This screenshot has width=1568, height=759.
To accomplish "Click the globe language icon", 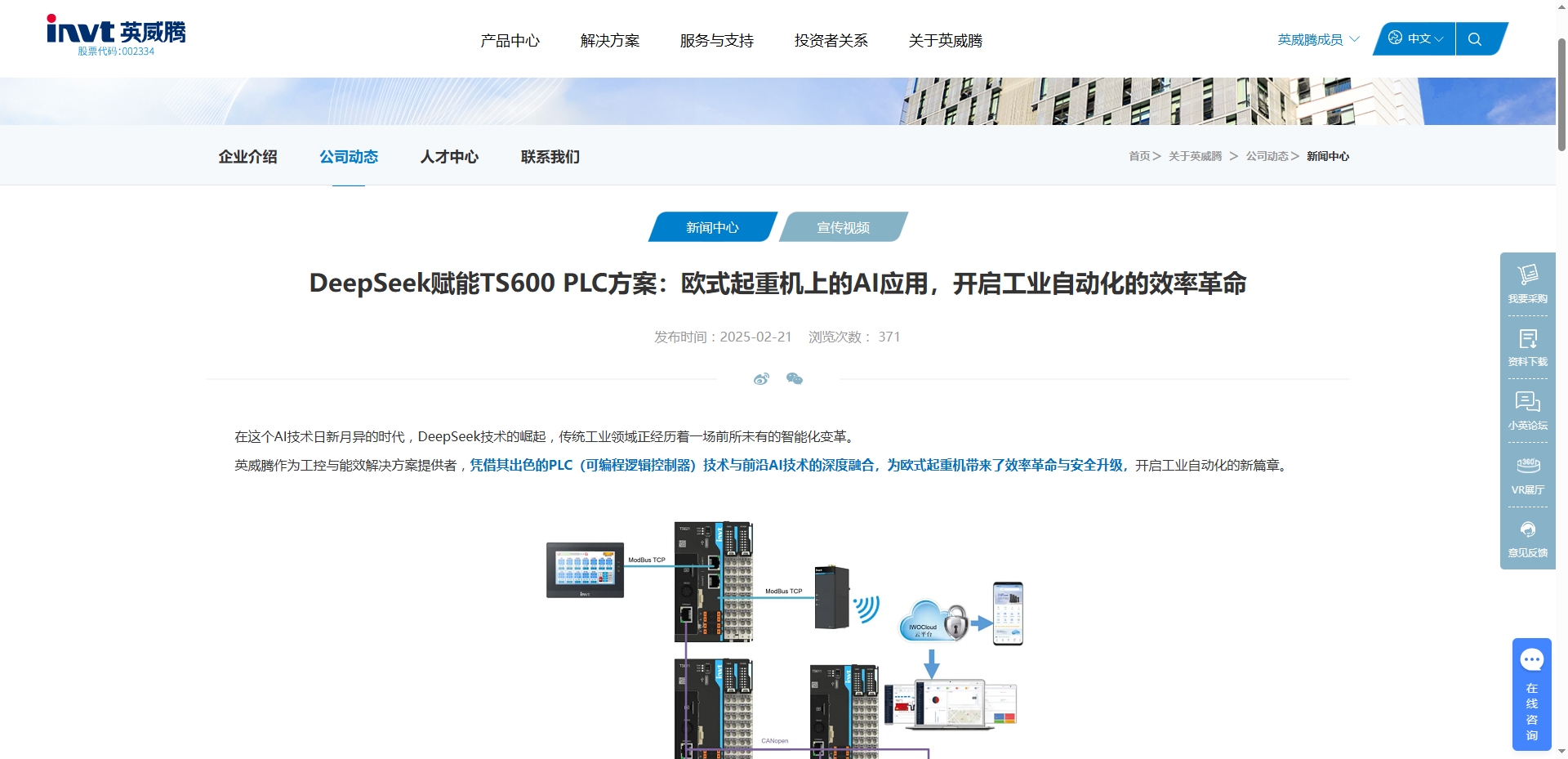I will pyautogui.click(x=1395, y=38).
